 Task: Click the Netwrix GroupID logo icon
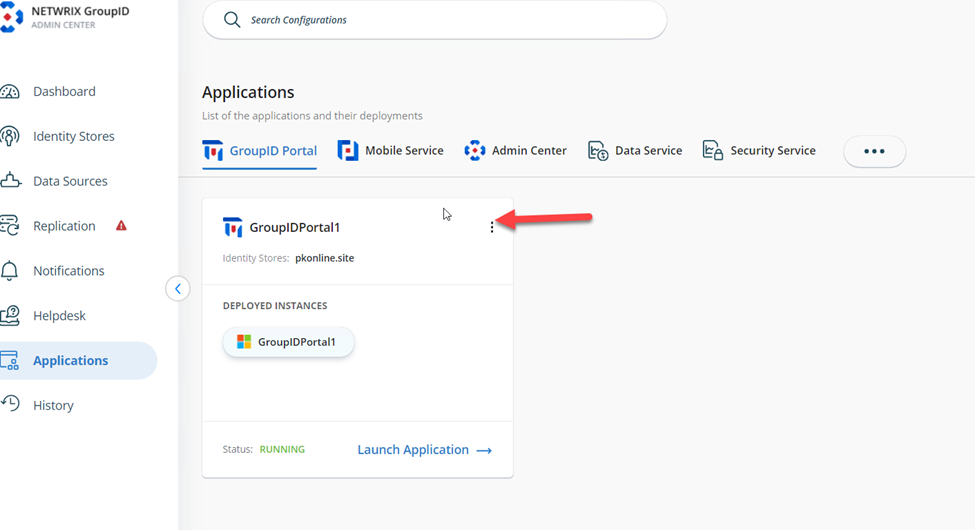pos(11,17)
